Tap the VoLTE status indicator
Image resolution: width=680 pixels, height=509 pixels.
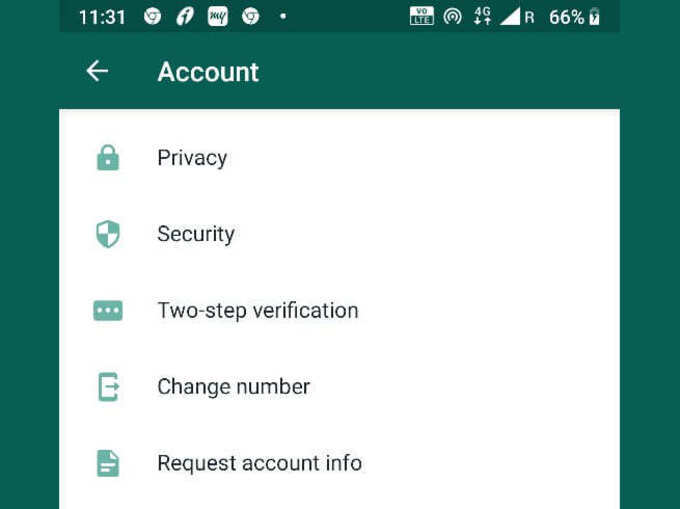click(422, 16)
